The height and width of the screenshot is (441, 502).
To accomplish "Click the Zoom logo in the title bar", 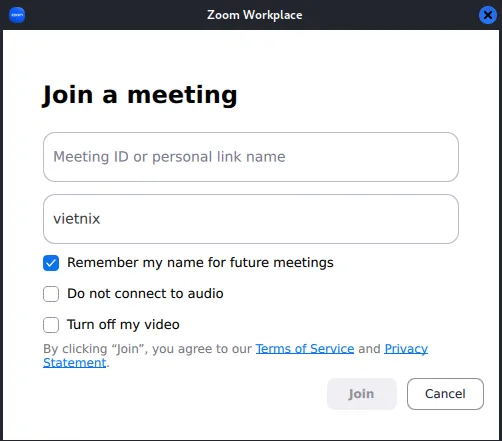I will coord(17,15).
